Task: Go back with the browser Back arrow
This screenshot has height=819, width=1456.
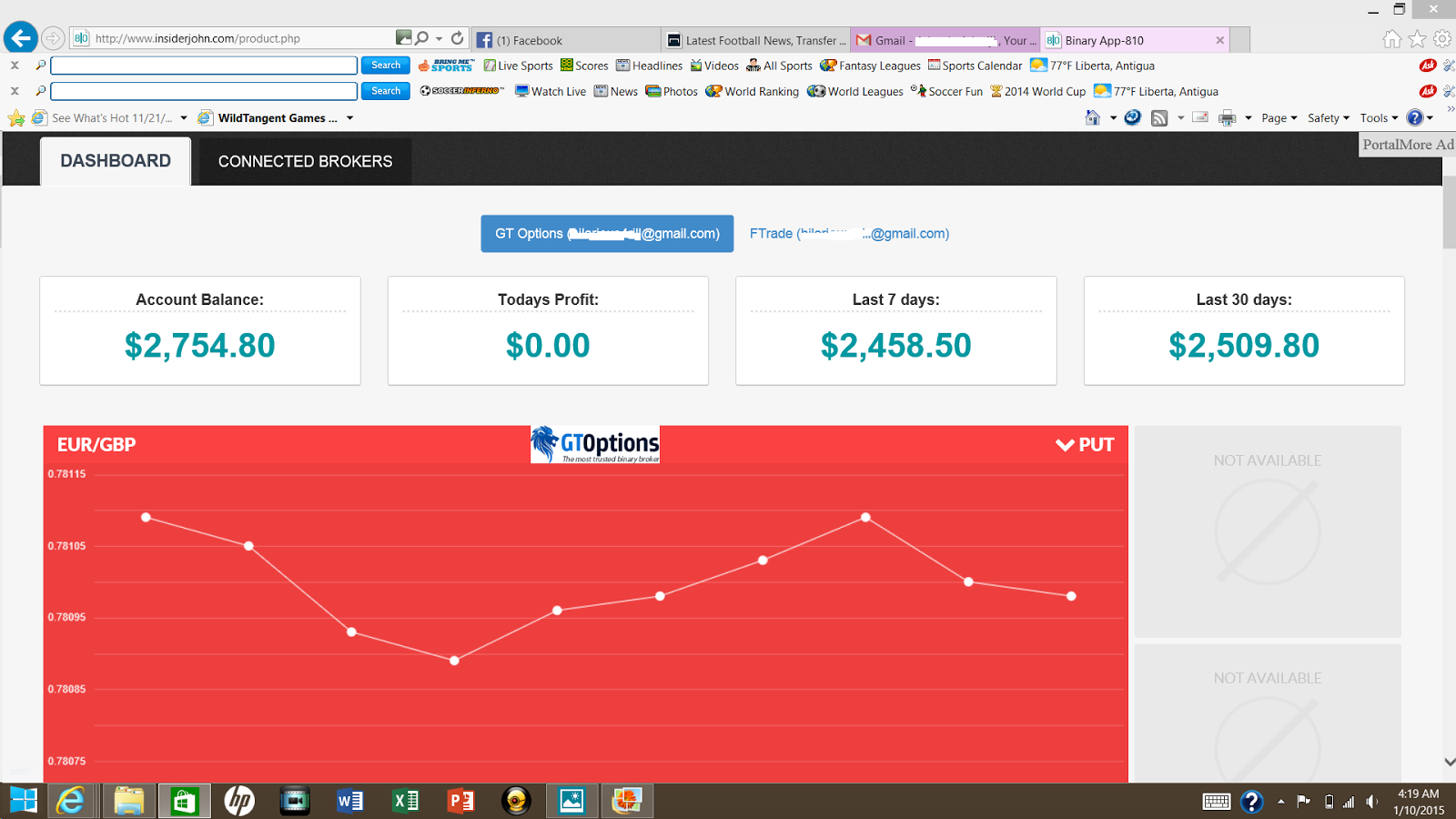Action: [x=21, y=38]
